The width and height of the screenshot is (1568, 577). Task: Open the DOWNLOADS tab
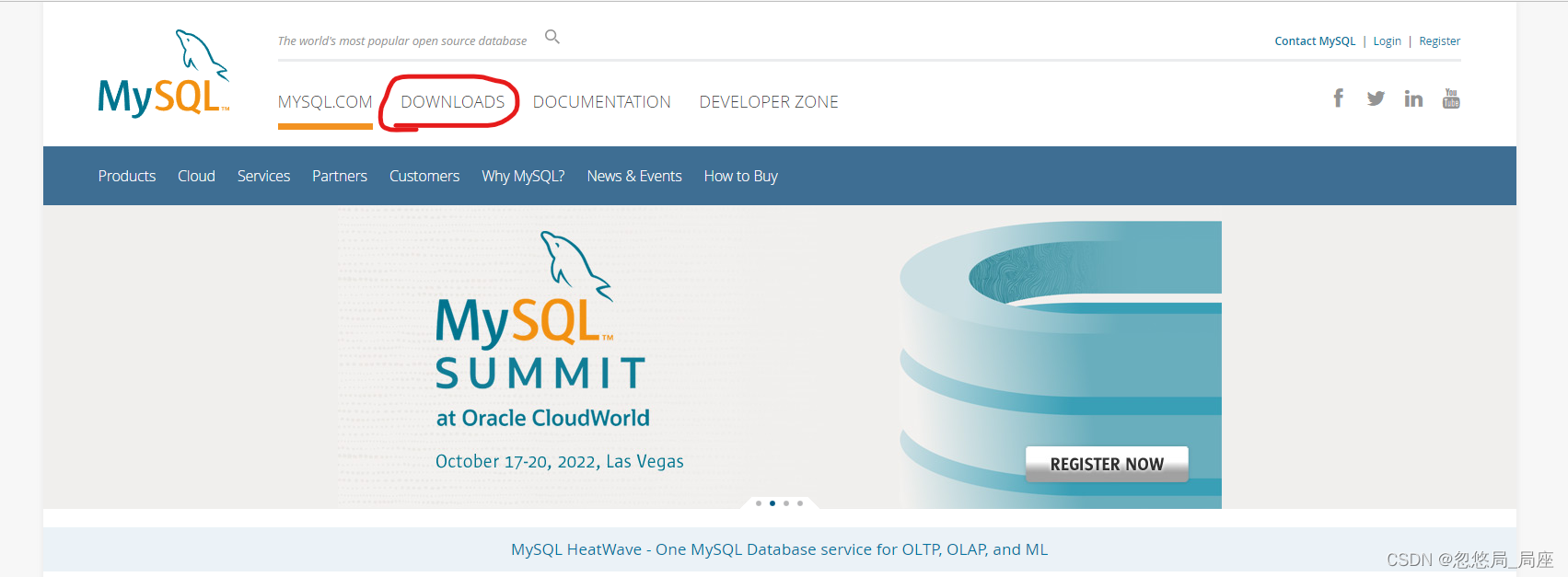453,102
